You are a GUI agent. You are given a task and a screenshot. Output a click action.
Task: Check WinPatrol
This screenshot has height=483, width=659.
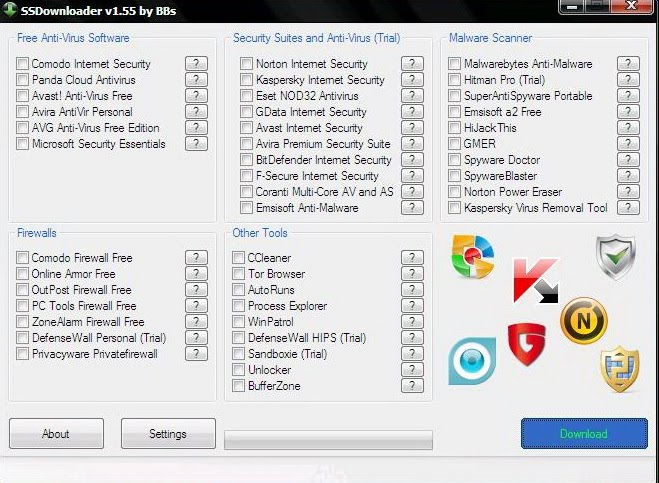238,322
